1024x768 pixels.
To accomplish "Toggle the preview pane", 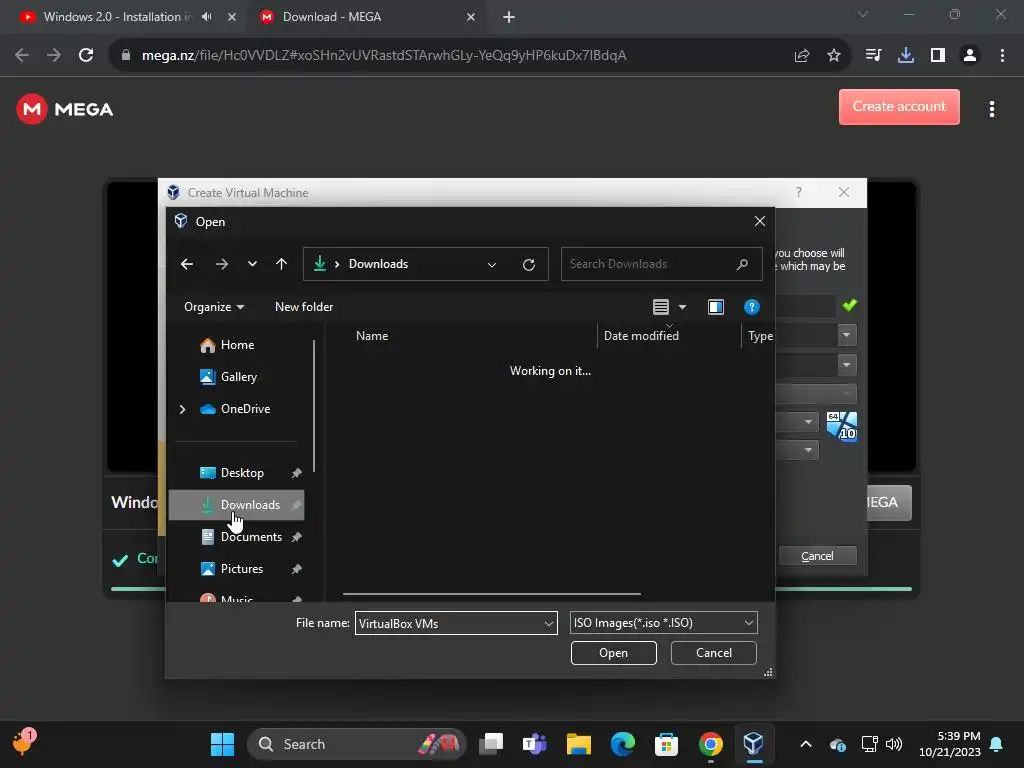I will [716, 307].
